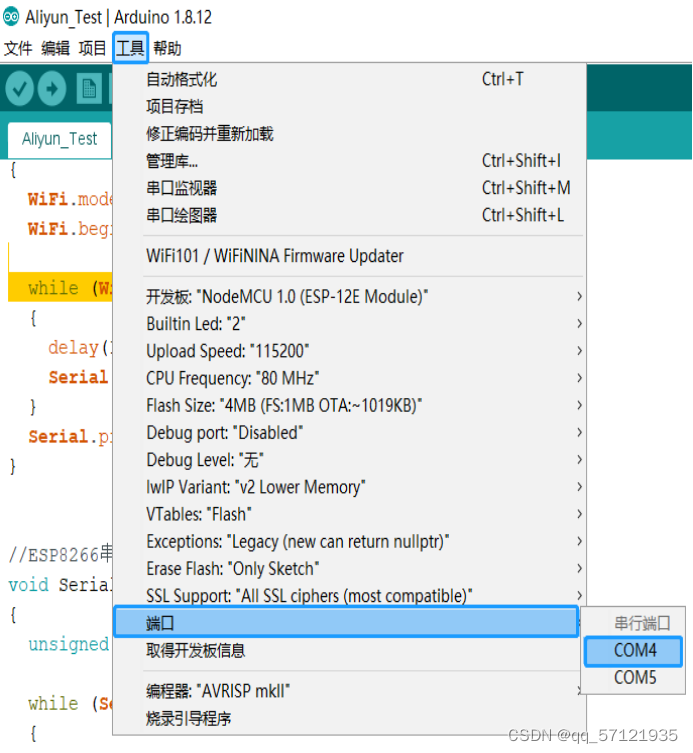Click the Upload arrow toolbar icon

[52, 88]
